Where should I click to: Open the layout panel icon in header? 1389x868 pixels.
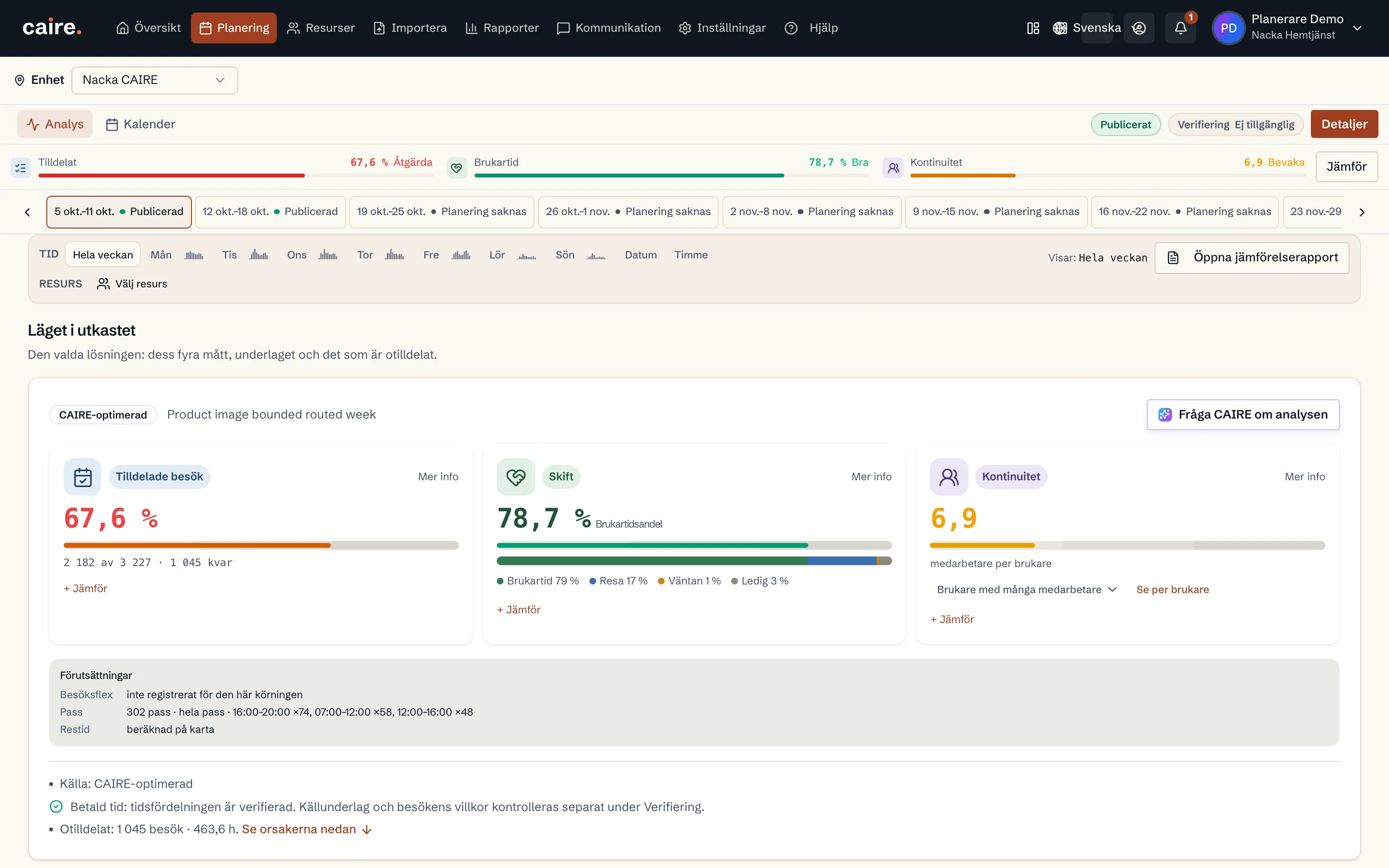[x=1033, y=28]
